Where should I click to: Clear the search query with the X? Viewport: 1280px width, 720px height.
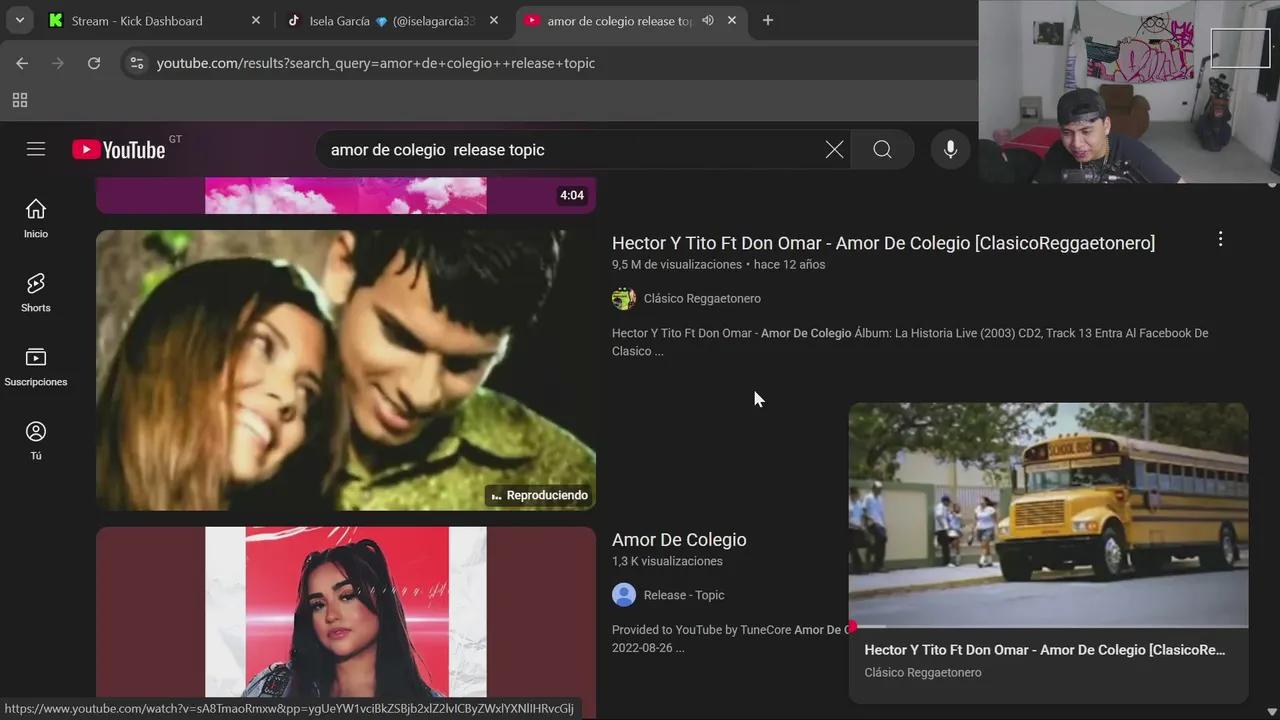(x=834, y=149)
